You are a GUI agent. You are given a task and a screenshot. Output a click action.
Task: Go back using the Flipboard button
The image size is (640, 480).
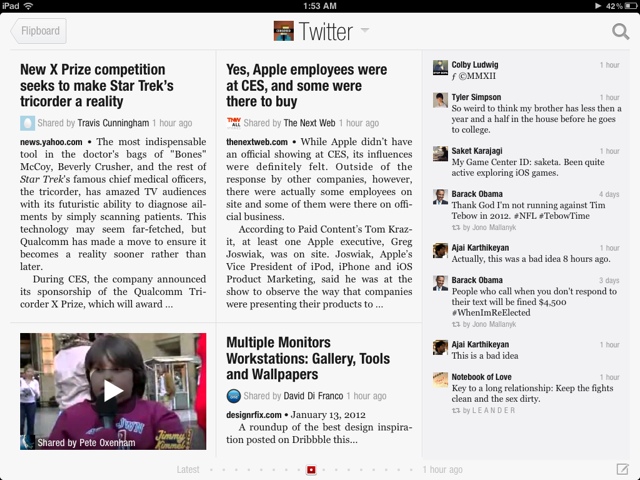(39, 31)
